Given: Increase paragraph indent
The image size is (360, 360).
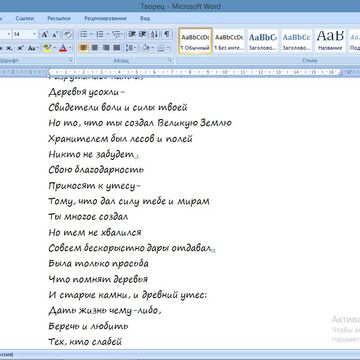Looking at the screenshot, I should pyautogui.click(x=143, y=34).
